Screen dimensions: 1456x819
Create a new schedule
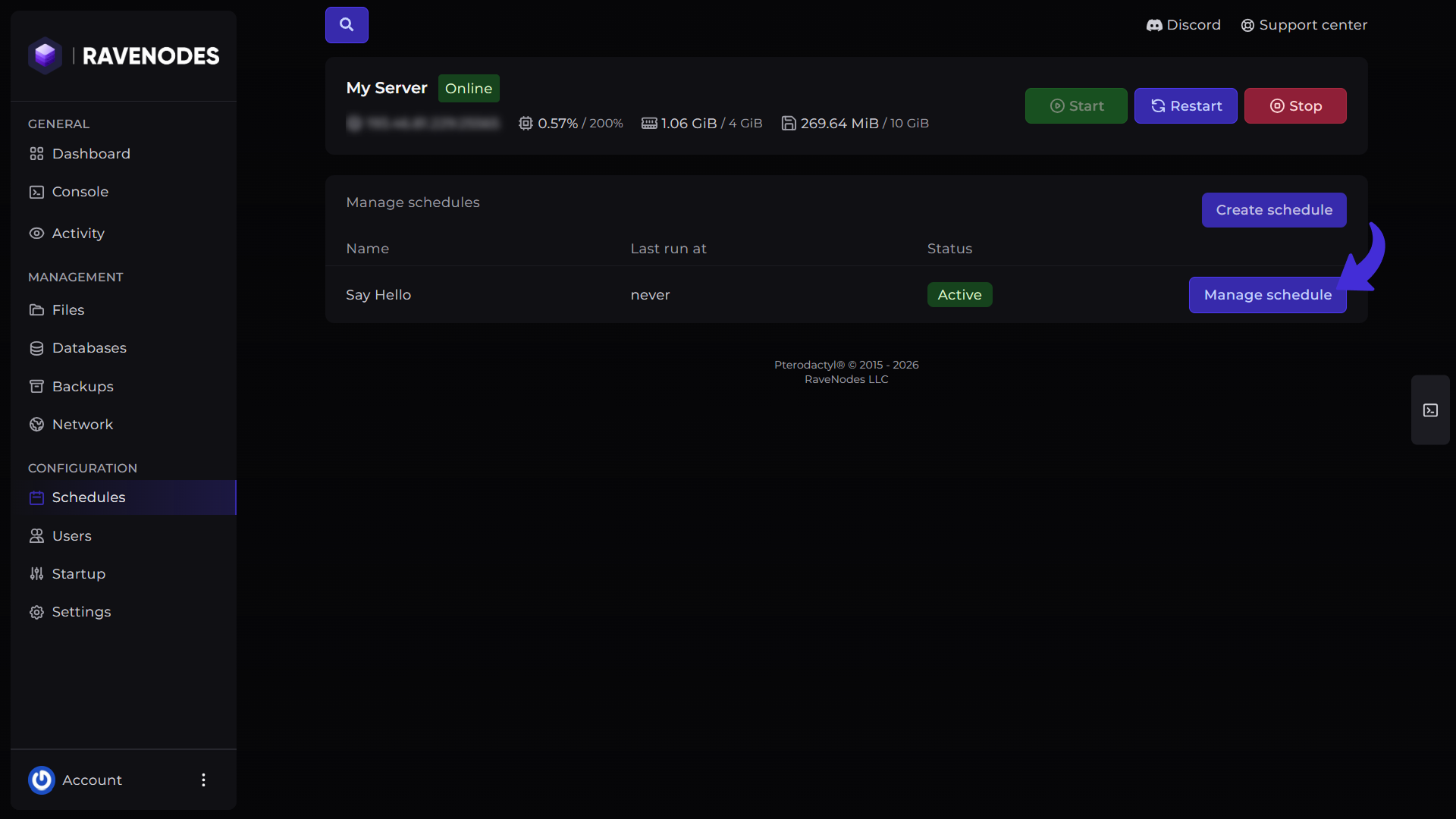click(x=1274, y=210)
